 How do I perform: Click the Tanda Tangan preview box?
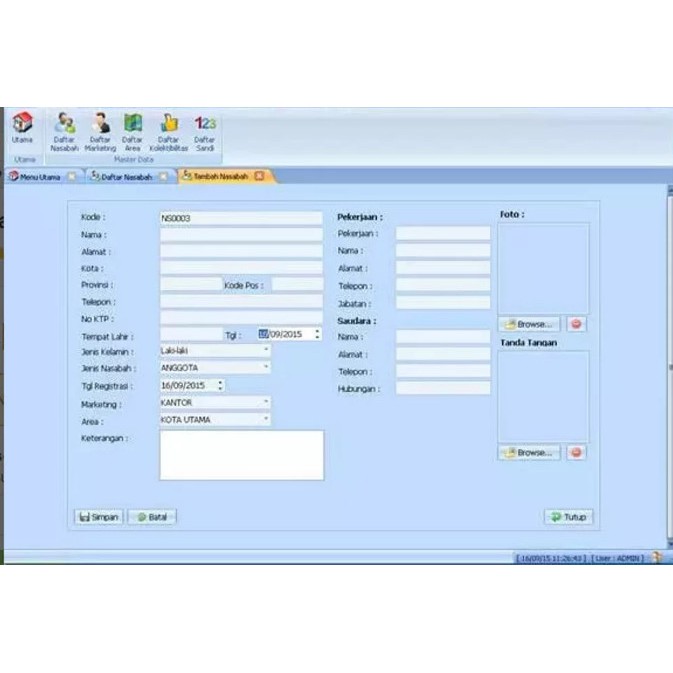click(543, 397)
